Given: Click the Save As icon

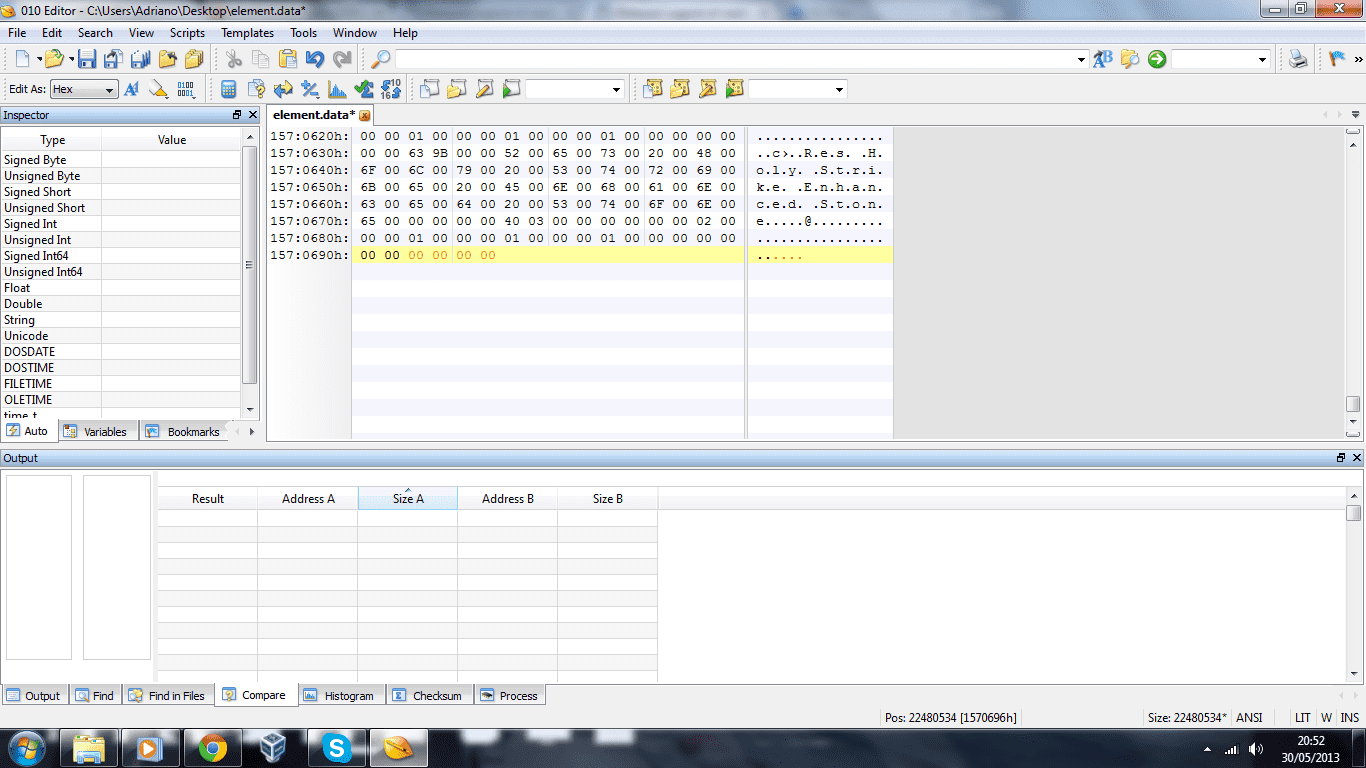Looking at the screenshot, I should tap(113, 59).
